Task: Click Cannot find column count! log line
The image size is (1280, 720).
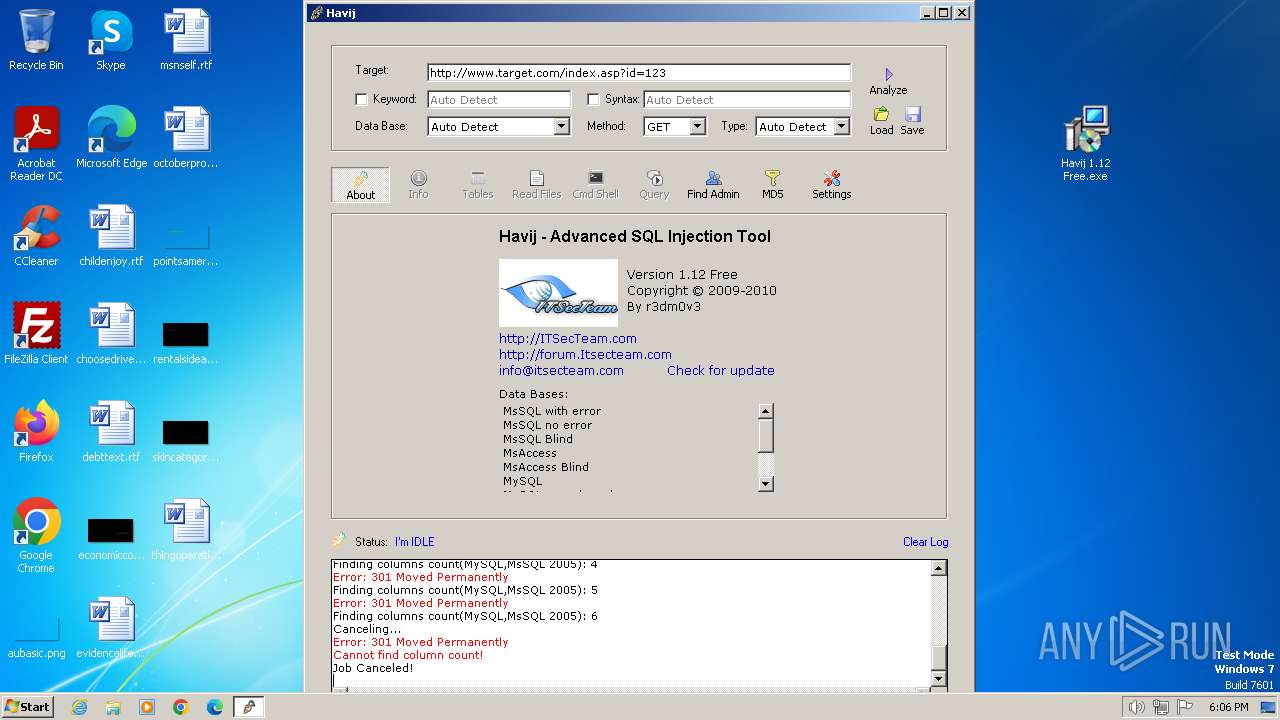Action: pos(408,655)
